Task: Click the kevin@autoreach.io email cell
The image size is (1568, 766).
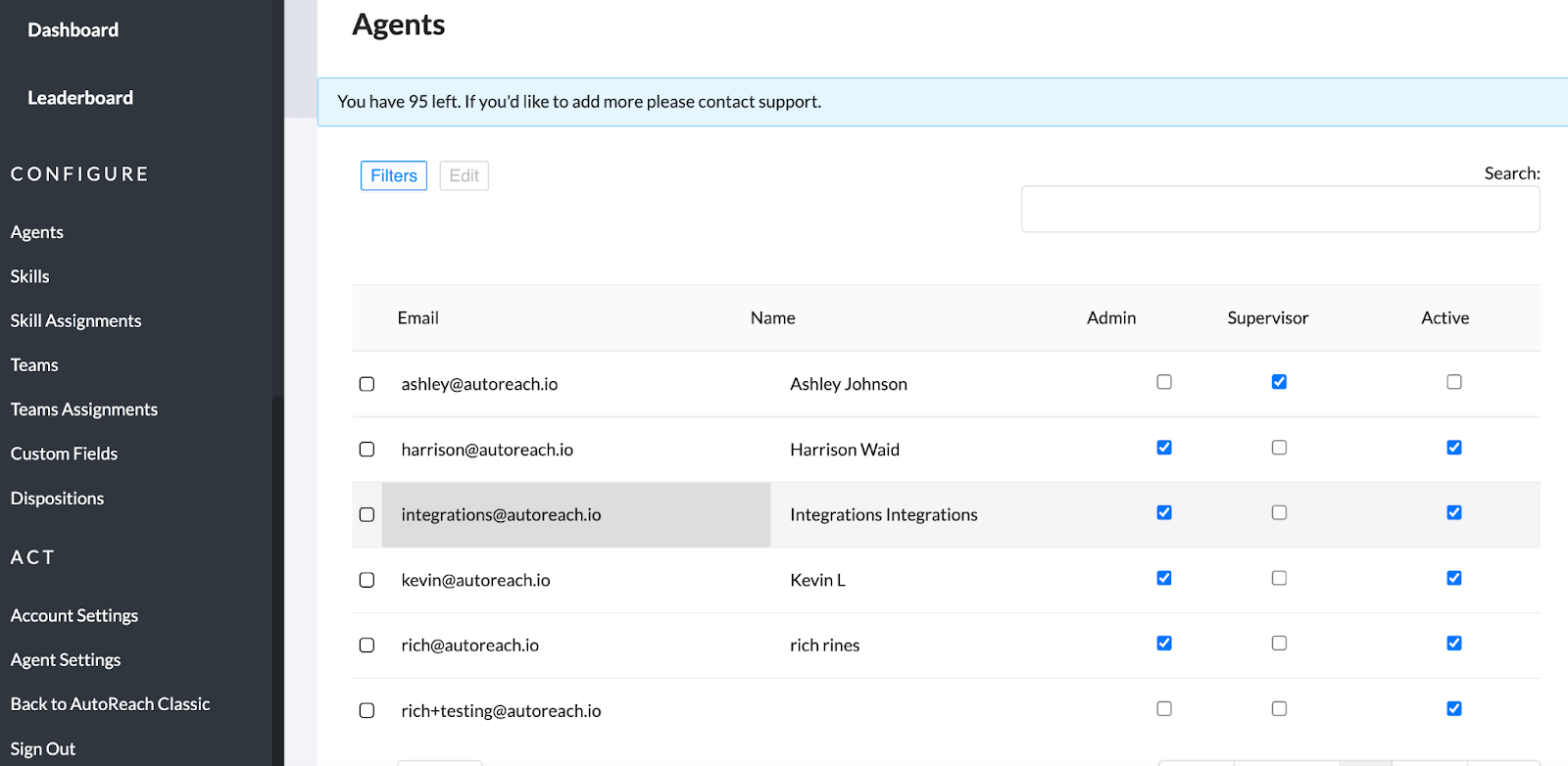Action: coord(576,580)
